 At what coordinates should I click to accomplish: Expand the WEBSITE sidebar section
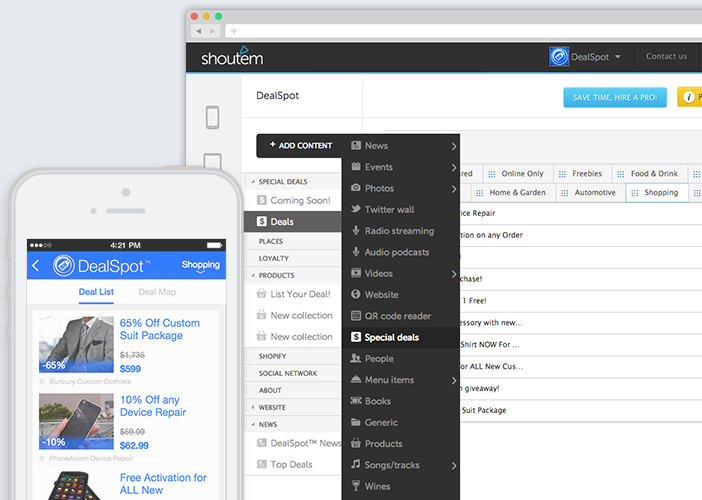tap(253, 407)
